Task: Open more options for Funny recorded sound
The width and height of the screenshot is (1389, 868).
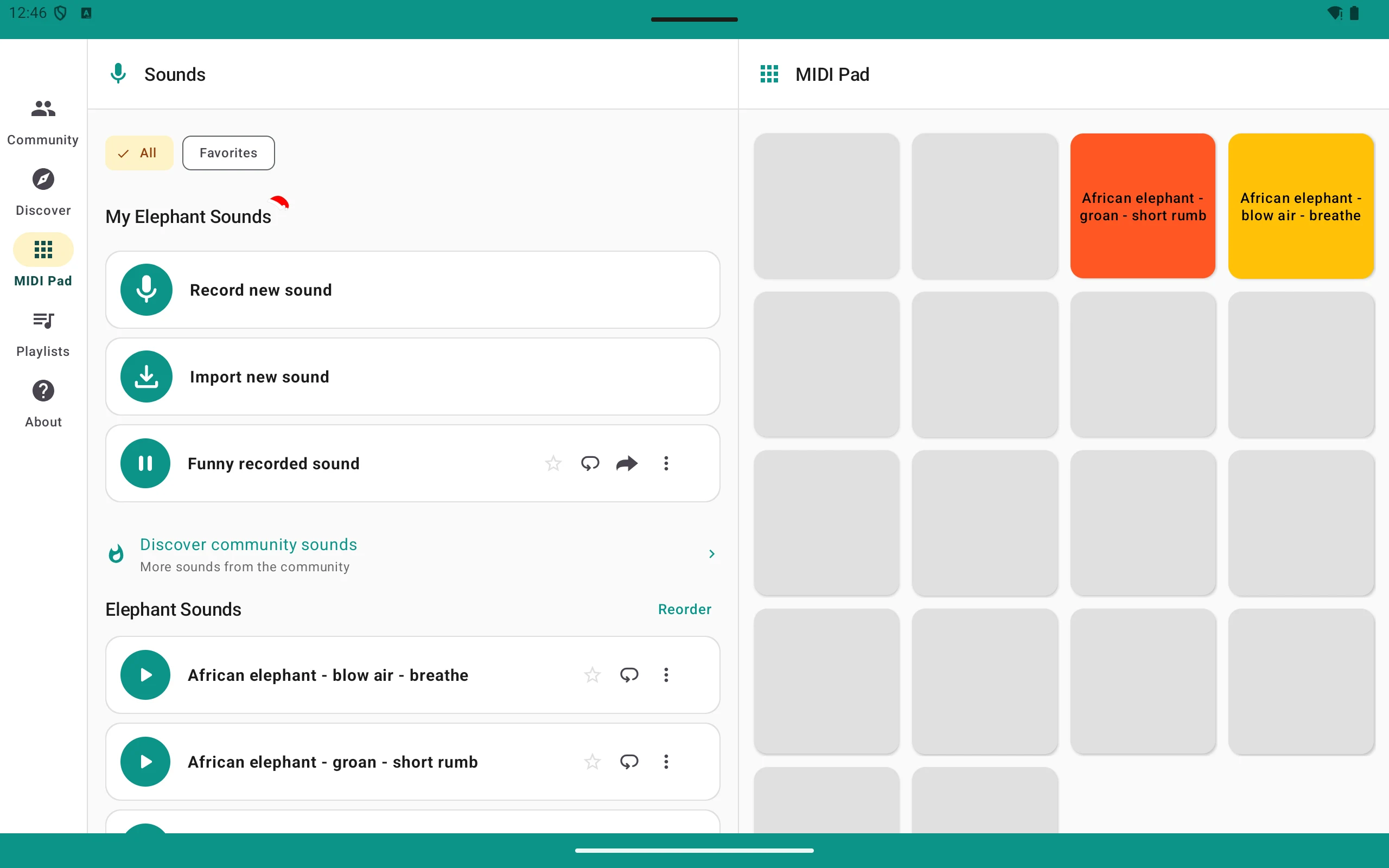Action: coord(666,463)
